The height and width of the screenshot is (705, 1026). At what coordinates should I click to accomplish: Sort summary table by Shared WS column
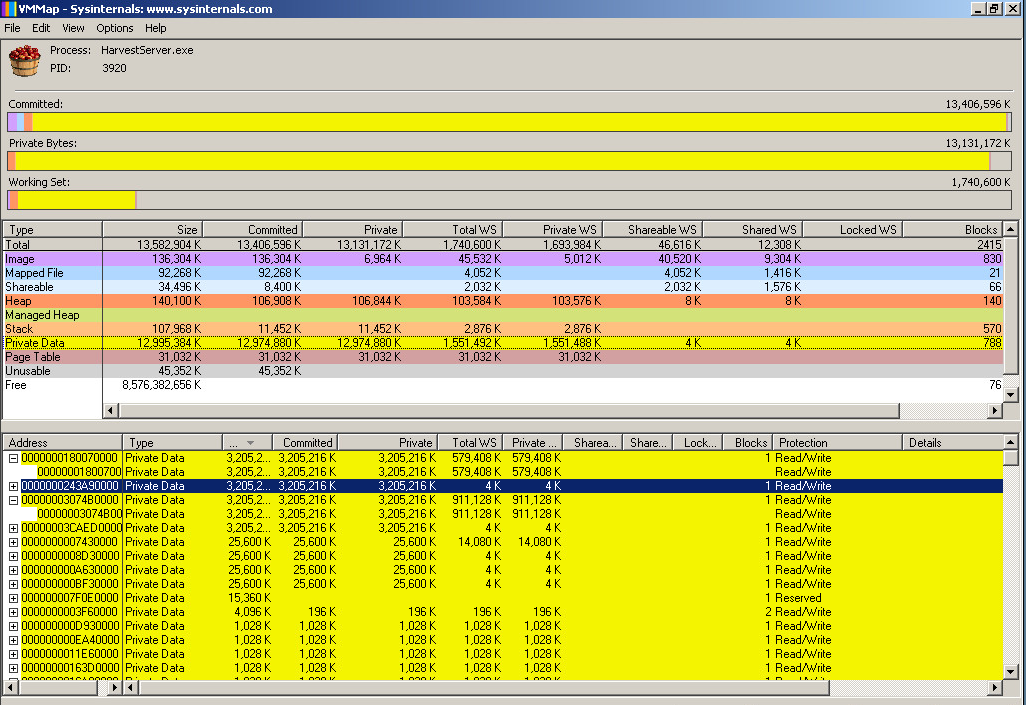tap(753, 229)
